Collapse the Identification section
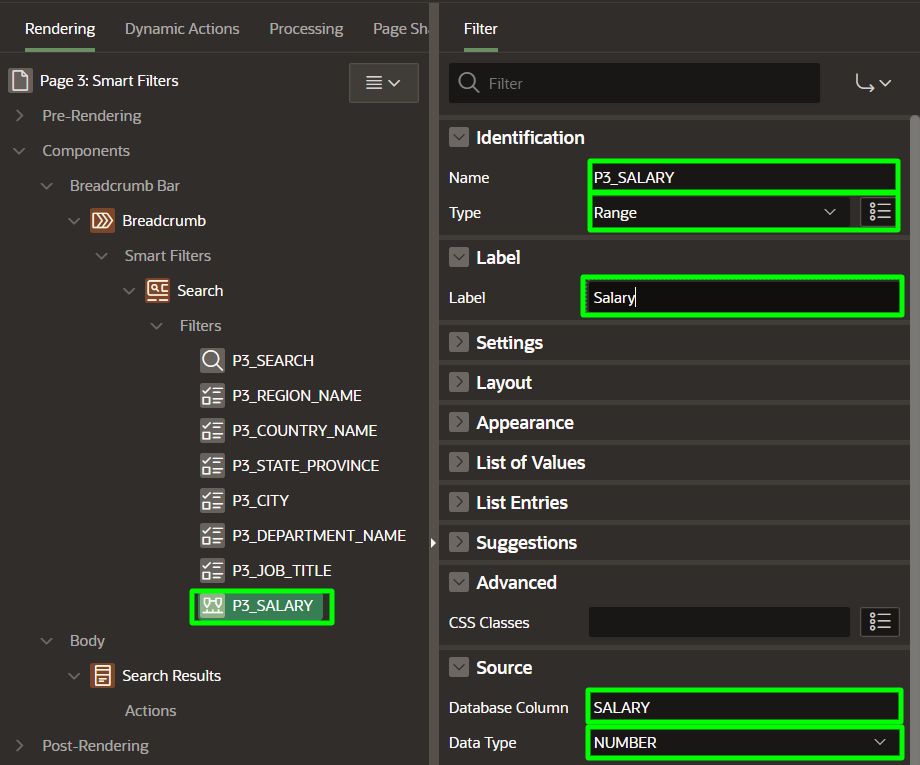This screenshot has width=920, height=765. coord(459,137)
